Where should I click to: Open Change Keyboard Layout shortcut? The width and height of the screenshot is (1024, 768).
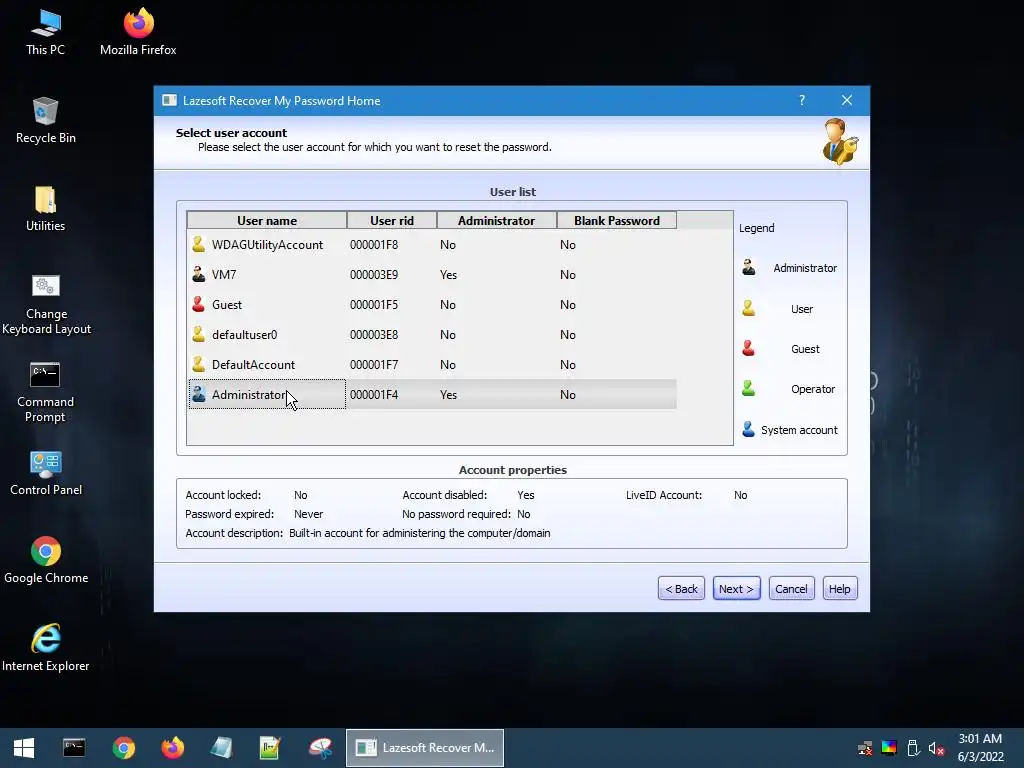tap(46, 304)
